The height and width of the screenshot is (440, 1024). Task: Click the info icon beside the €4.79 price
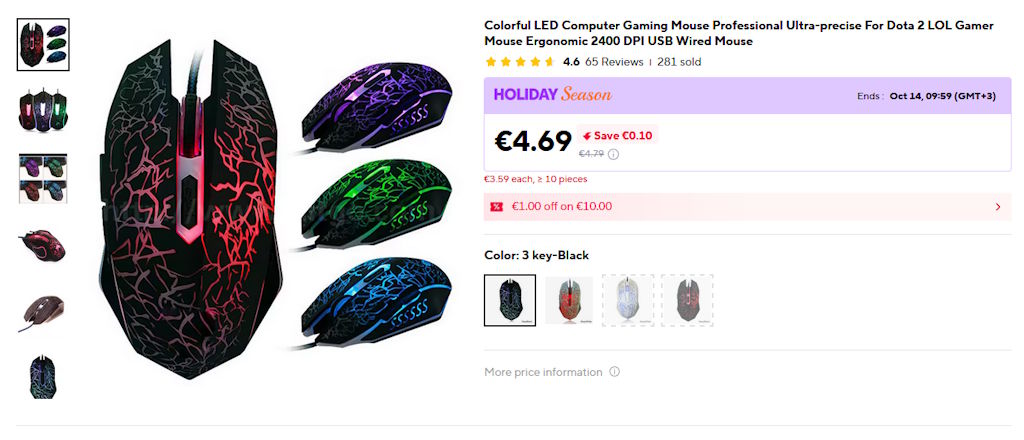(x=614, y=154)
